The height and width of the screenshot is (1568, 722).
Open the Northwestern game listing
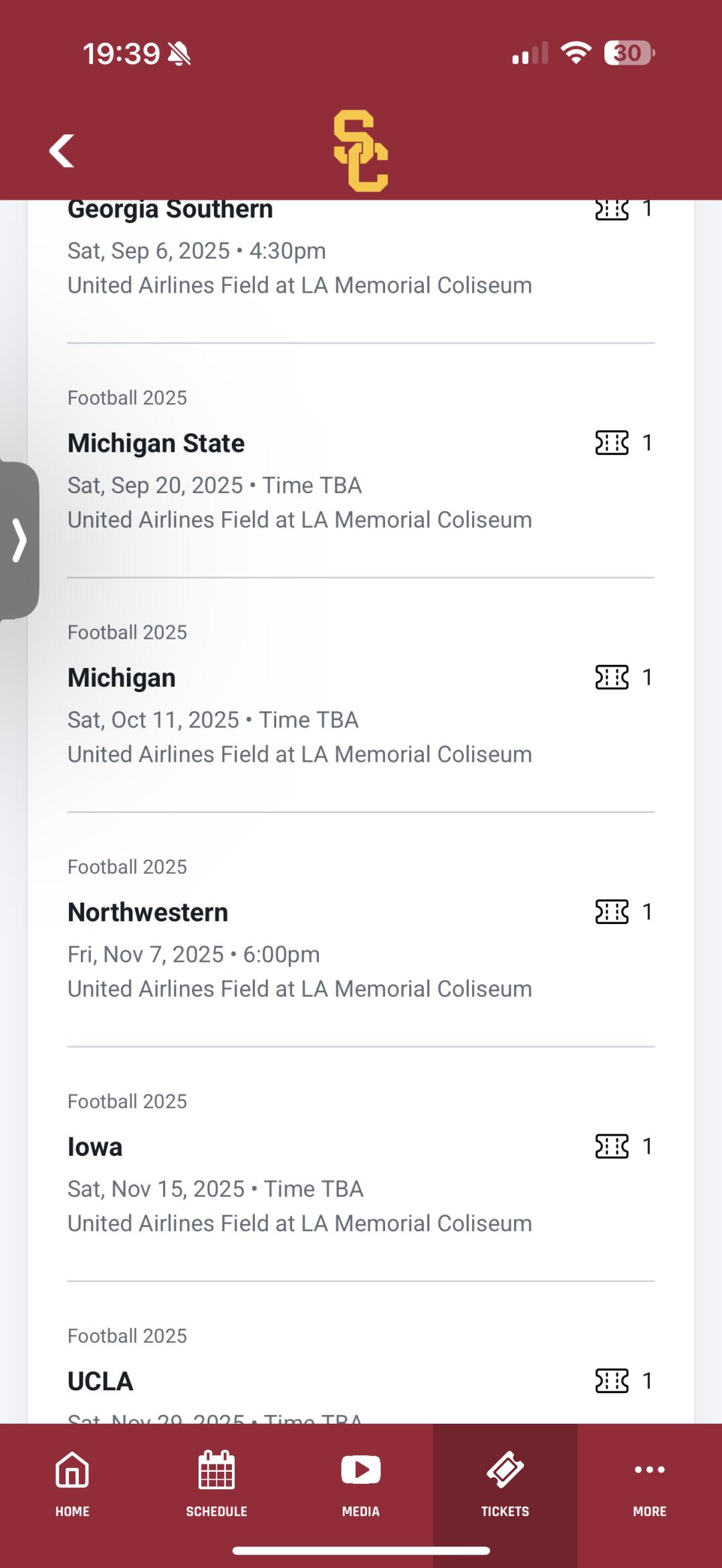point(148,913)
